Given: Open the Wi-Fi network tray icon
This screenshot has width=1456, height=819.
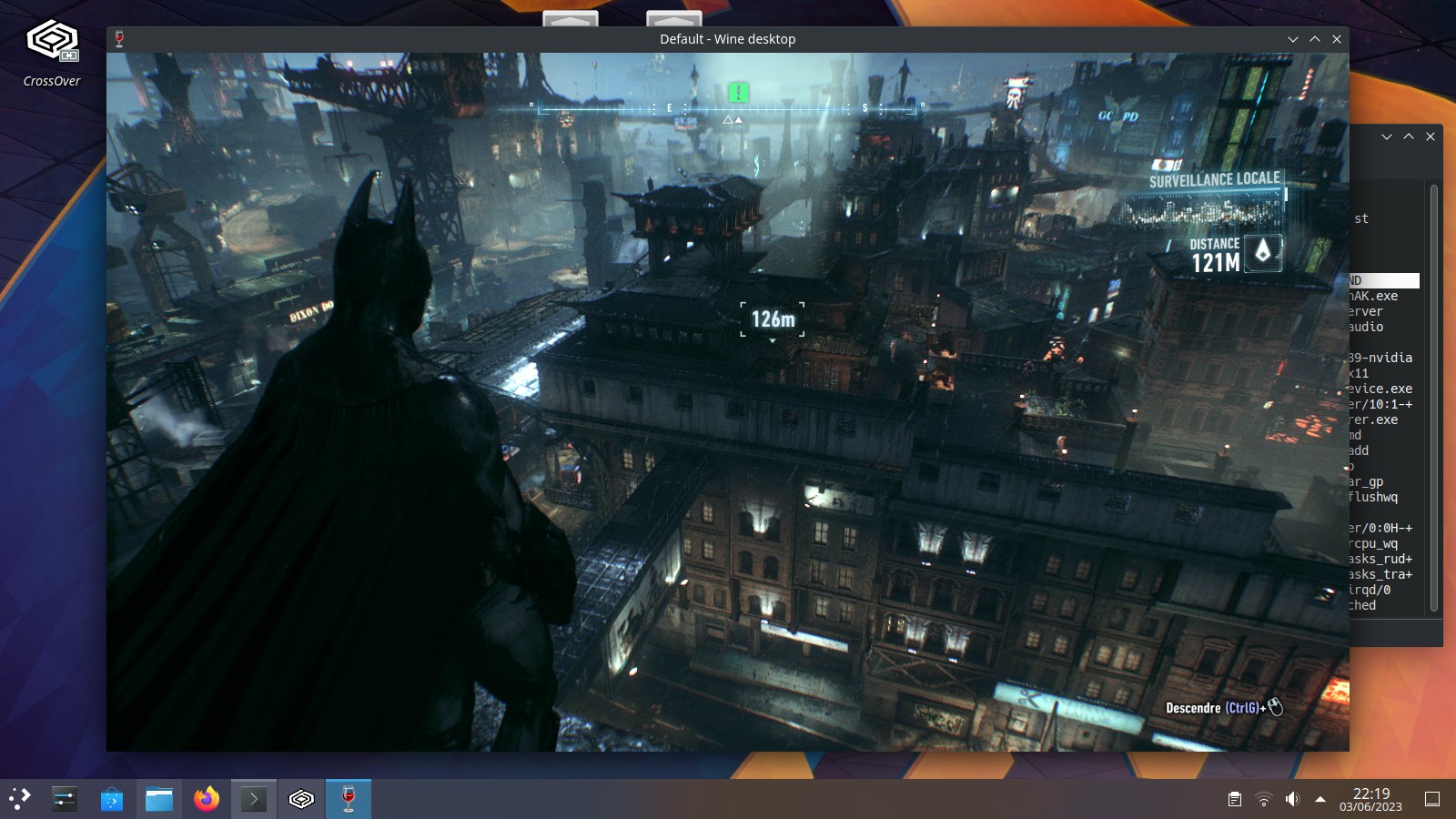Looking at the screenshot, I should point(1263,799).
